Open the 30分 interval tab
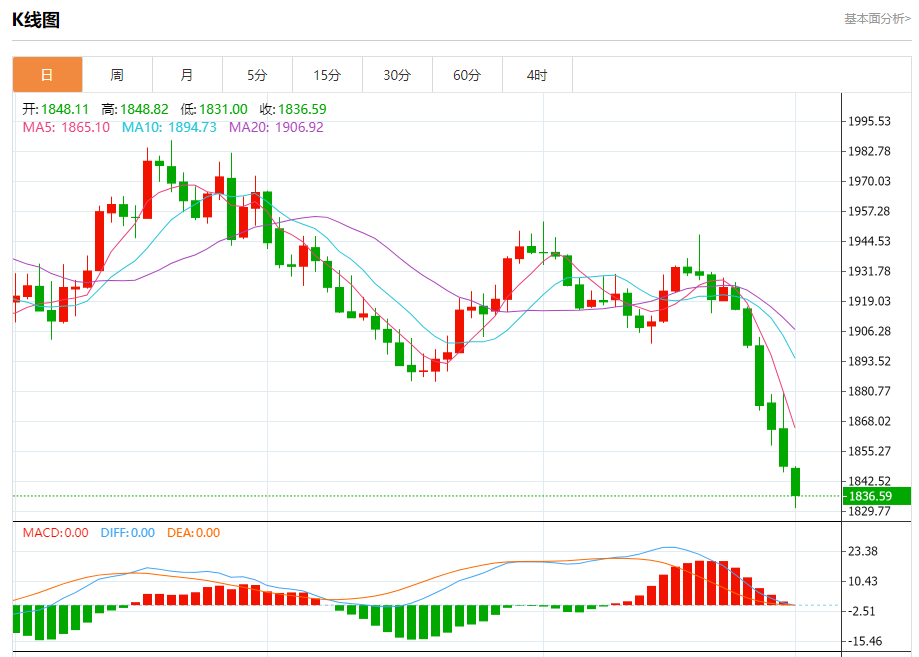 pos(397,75)
